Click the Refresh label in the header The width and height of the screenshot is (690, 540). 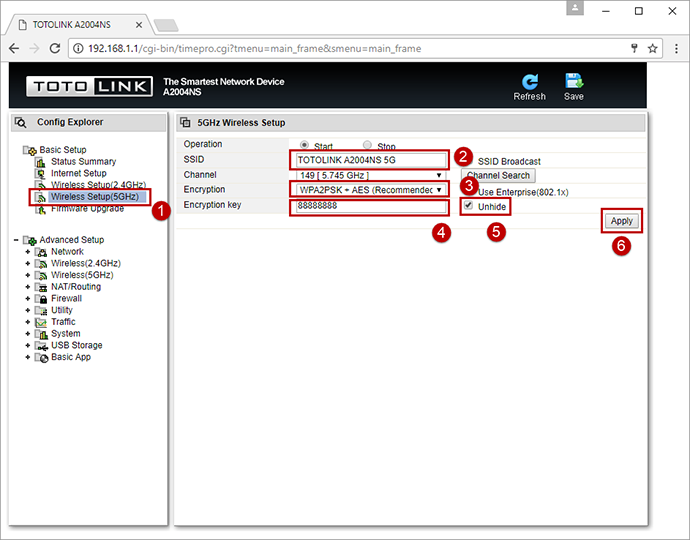pyautogui.click(x=529, y=96)
